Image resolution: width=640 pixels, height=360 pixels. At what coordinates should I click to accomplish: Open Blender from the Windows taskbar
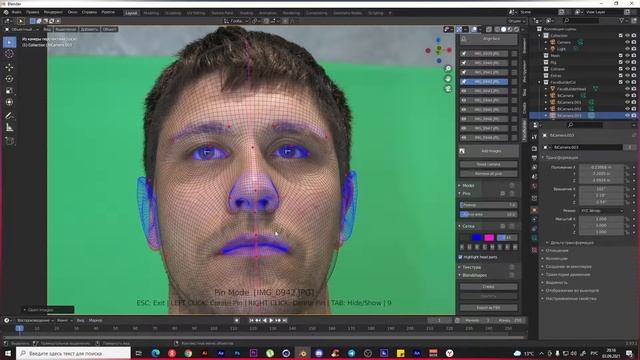[x=302, y=353]
